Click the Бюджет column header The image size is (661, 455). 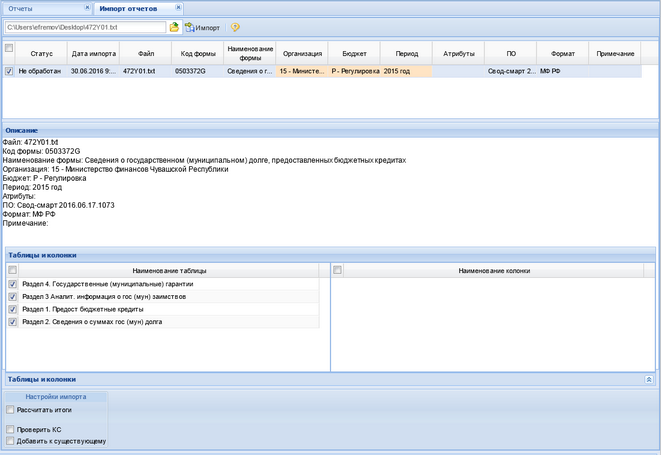354,54
